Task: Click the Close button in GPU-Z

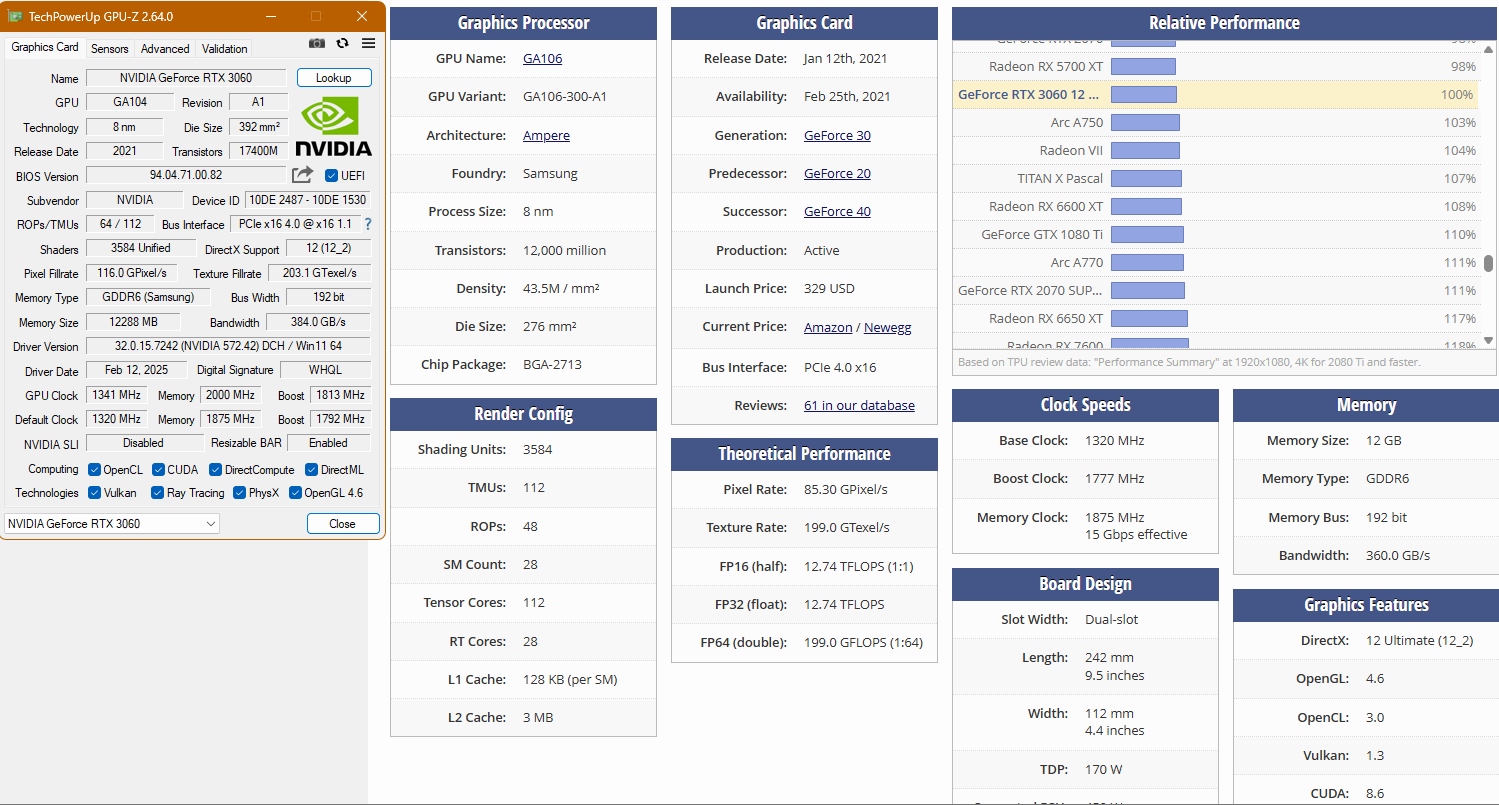Action: click(x=343, y=524)
